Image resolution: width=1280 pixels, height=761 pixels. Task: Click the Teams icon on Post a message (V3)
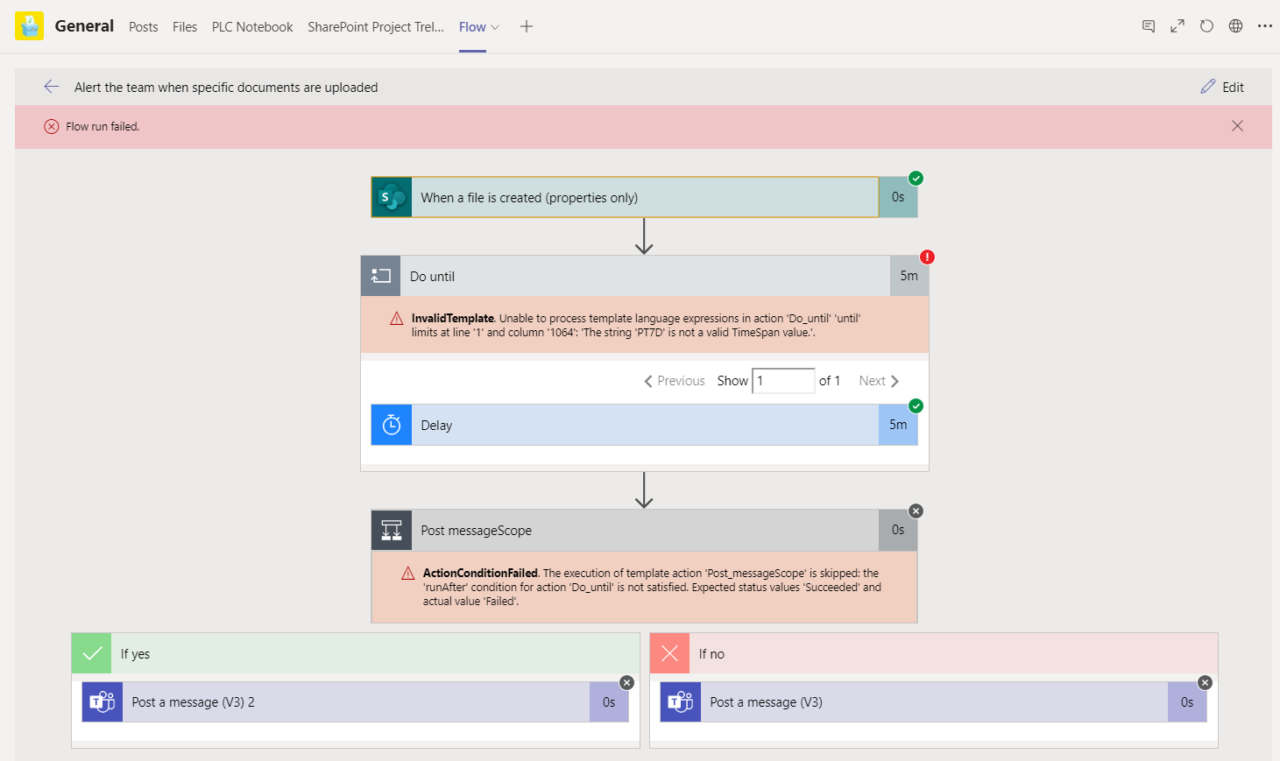click(679, 701)
